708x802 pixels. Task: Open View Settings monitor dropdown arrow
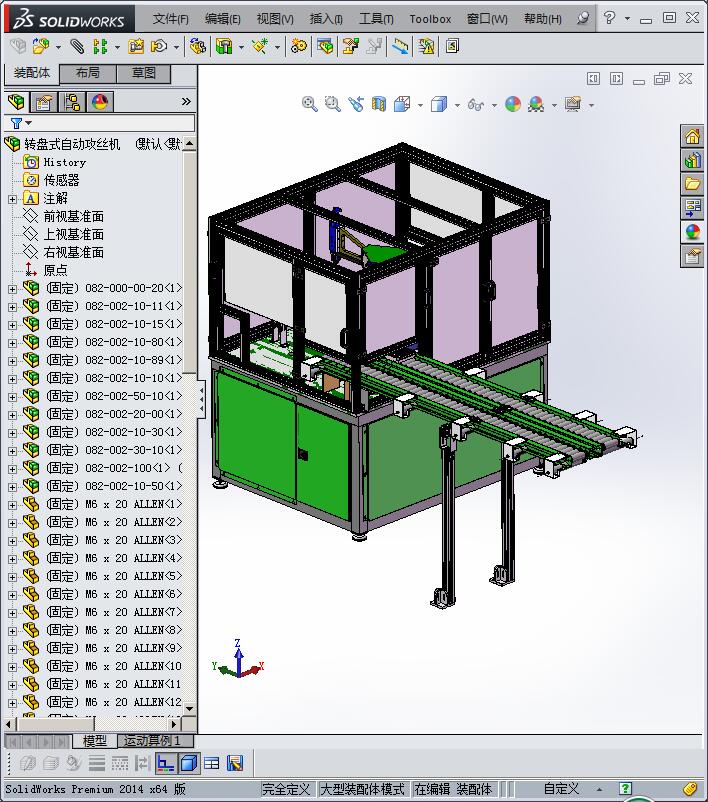click(x=591, y=105)
